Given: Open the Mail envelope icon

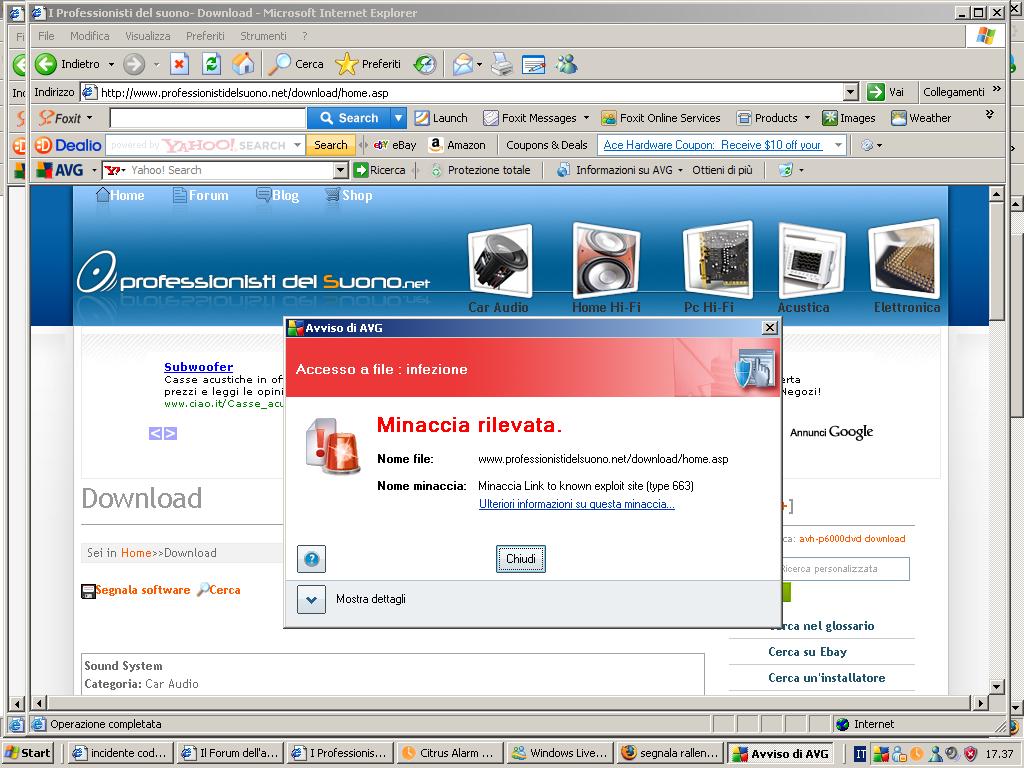Looking at the screenshot, I should [x=462, y=64].
